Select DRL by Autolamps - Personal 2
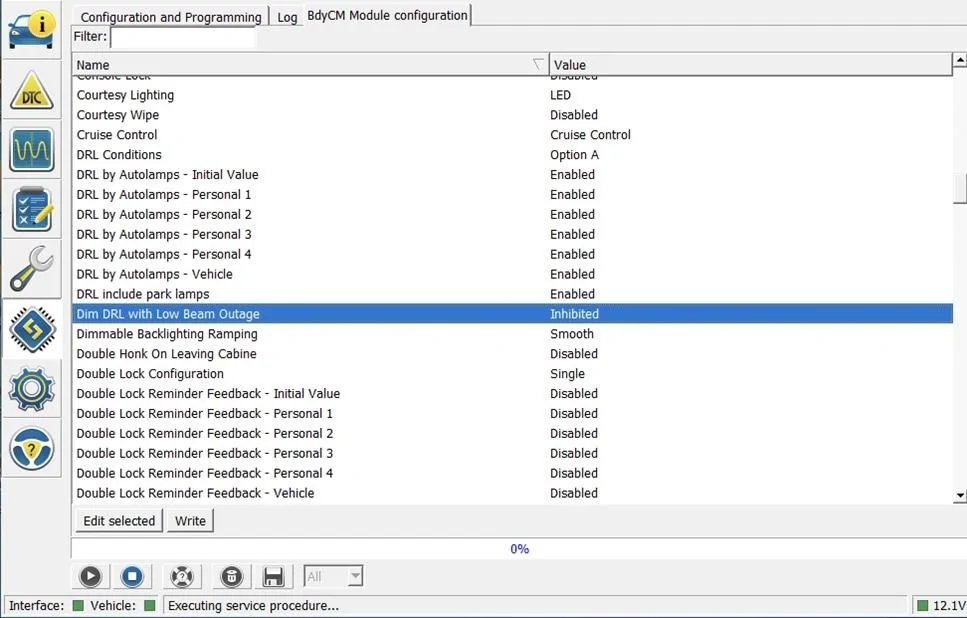The width and height of the screenshot is (967, 618). click(x=512, y=214)
